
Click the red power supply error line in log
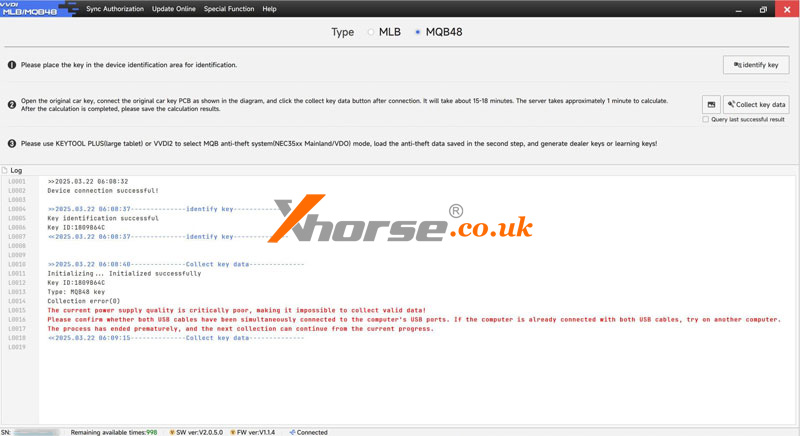click(236, 310)
